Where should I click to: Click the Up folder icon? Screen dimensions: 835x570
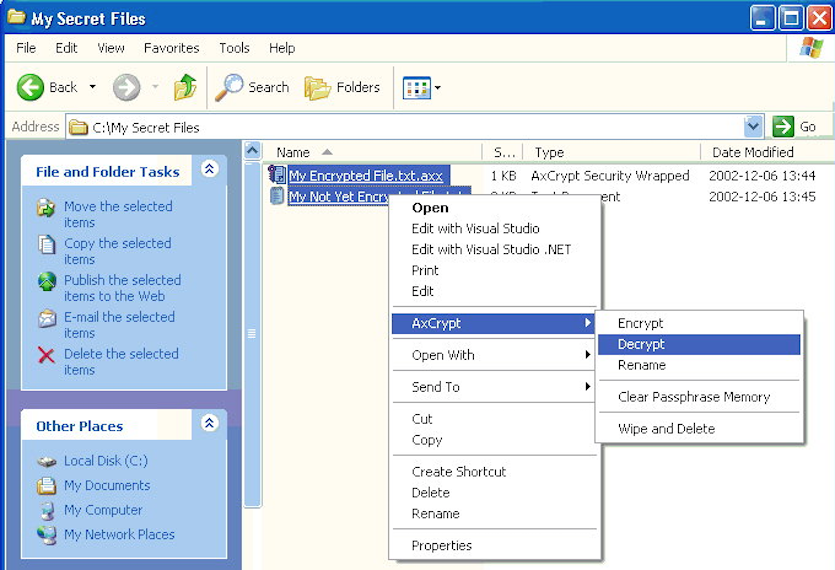185,87
